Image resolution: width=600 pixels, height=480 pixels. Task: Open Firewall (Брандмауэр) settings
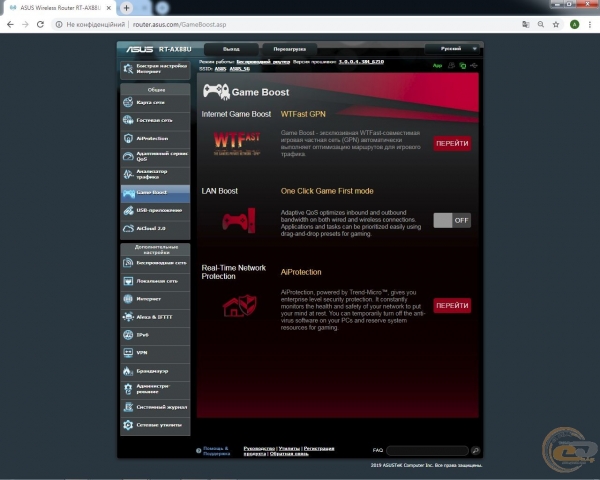click(x=155, y=371)
